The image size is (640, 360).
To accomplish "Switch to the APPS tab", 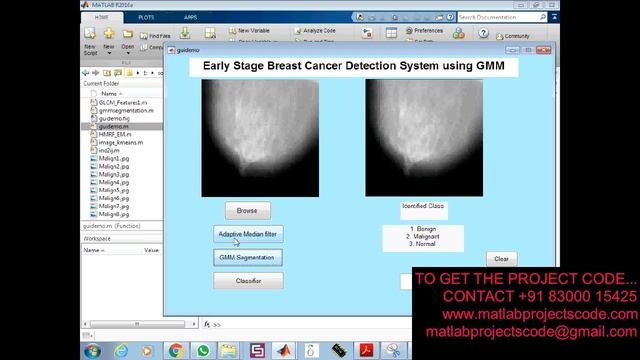I will (x=190, y=18).
